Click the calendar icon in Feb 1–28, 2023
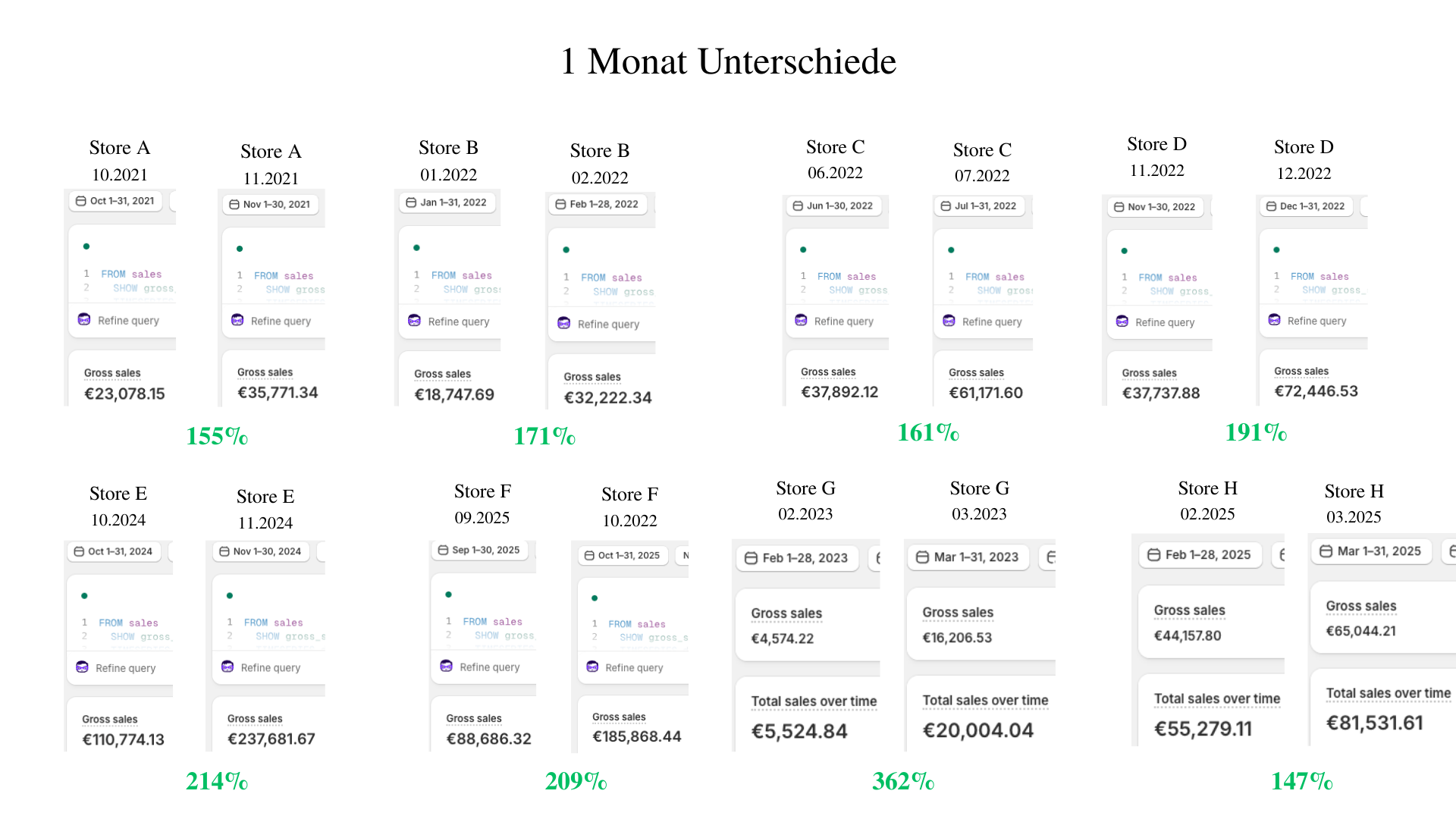 [x=751, y=558]
